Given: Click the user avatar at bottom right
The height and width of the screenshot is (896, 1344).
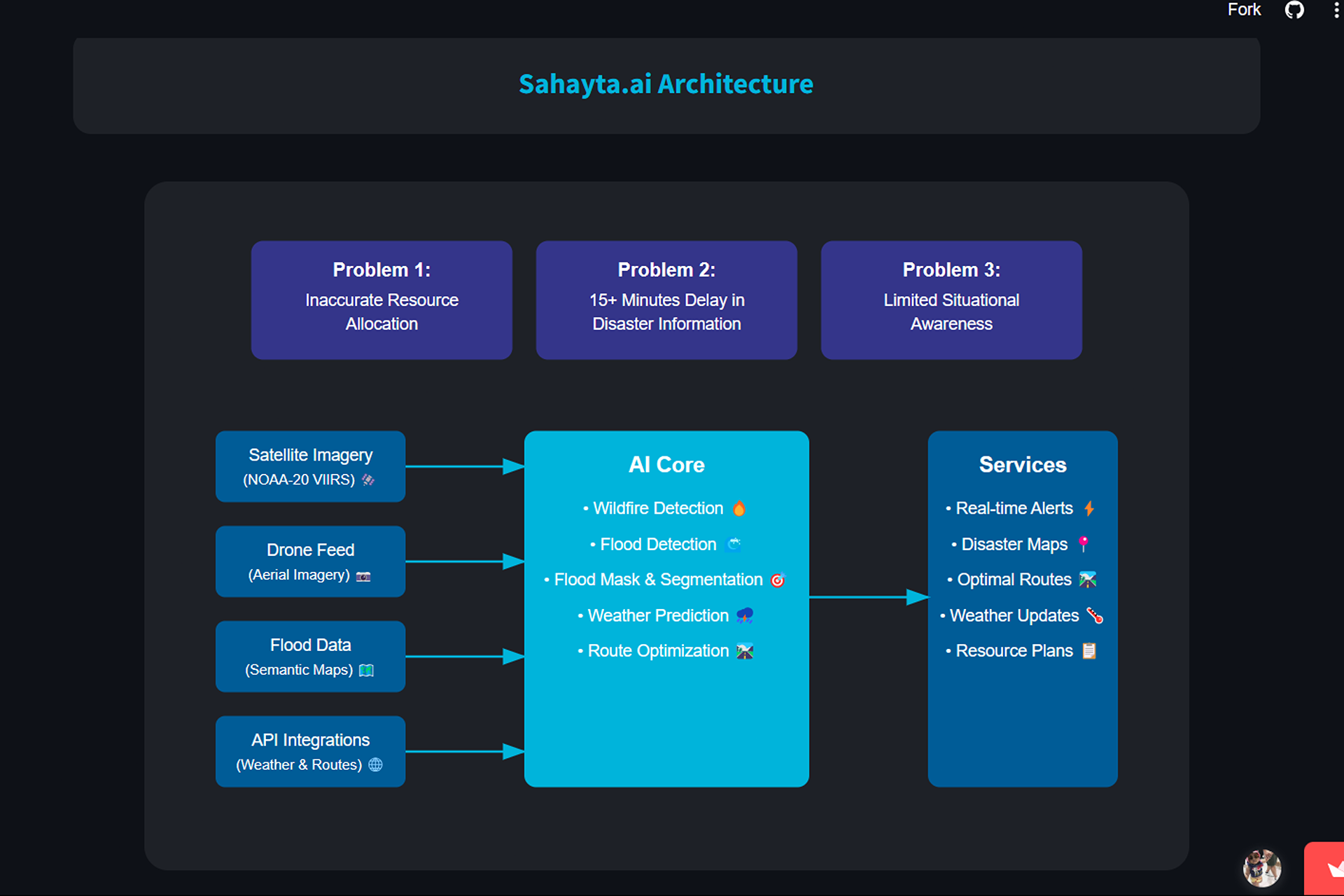Looking at the screenshot, I should (x=1261, y=868).
